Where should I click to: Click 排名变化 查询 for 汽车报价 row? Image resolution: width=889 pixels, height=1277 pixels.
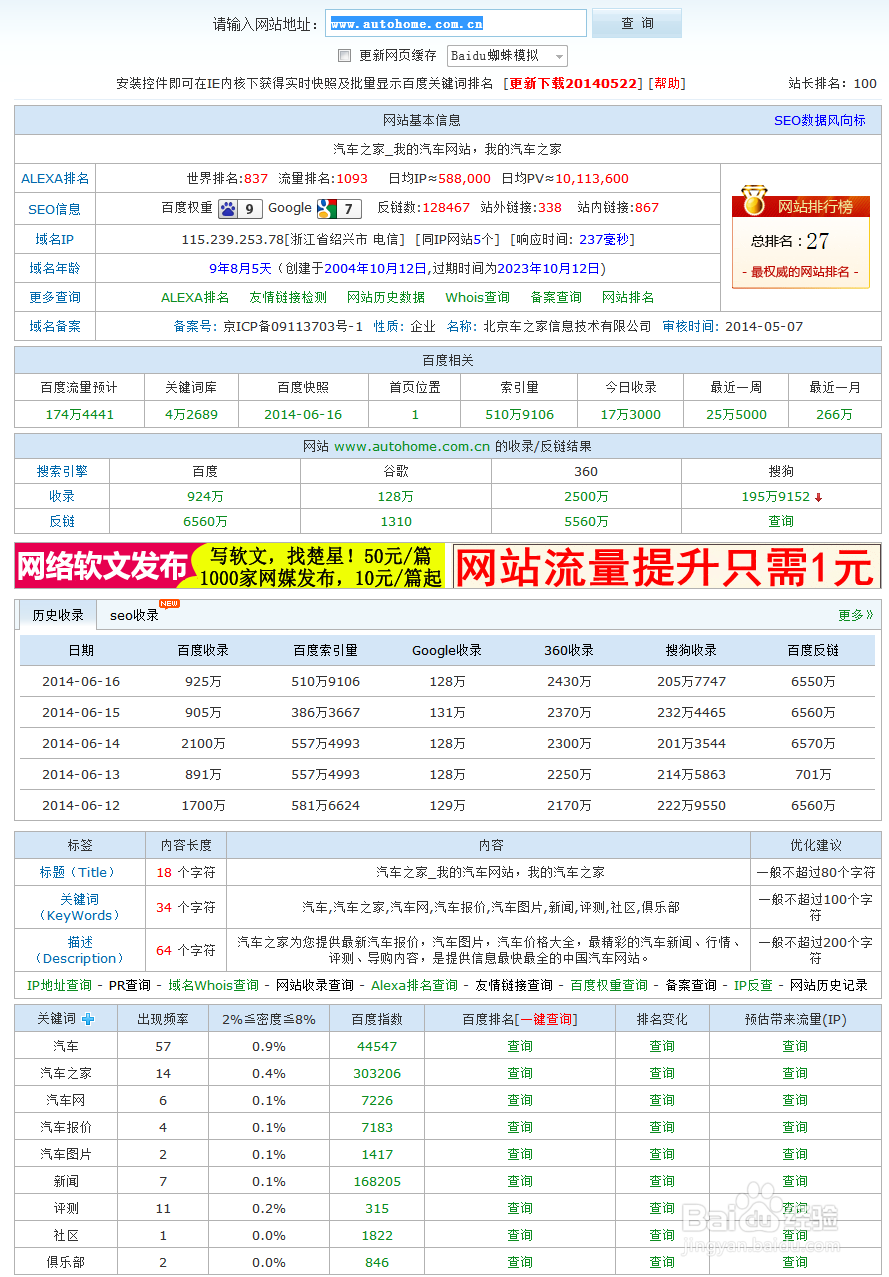662,1128
